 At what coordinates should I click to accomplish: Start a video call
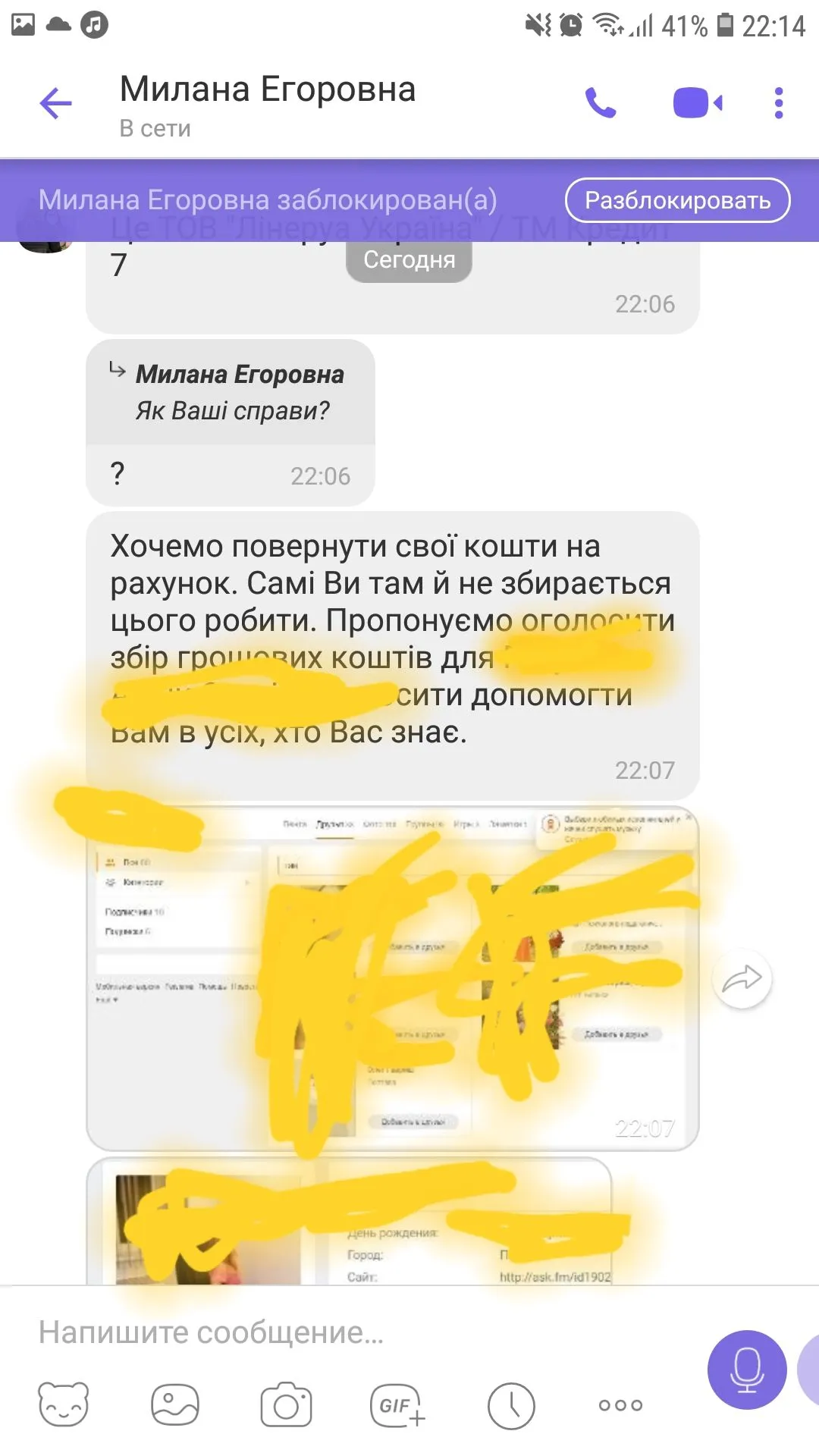(x=698, y=103)
